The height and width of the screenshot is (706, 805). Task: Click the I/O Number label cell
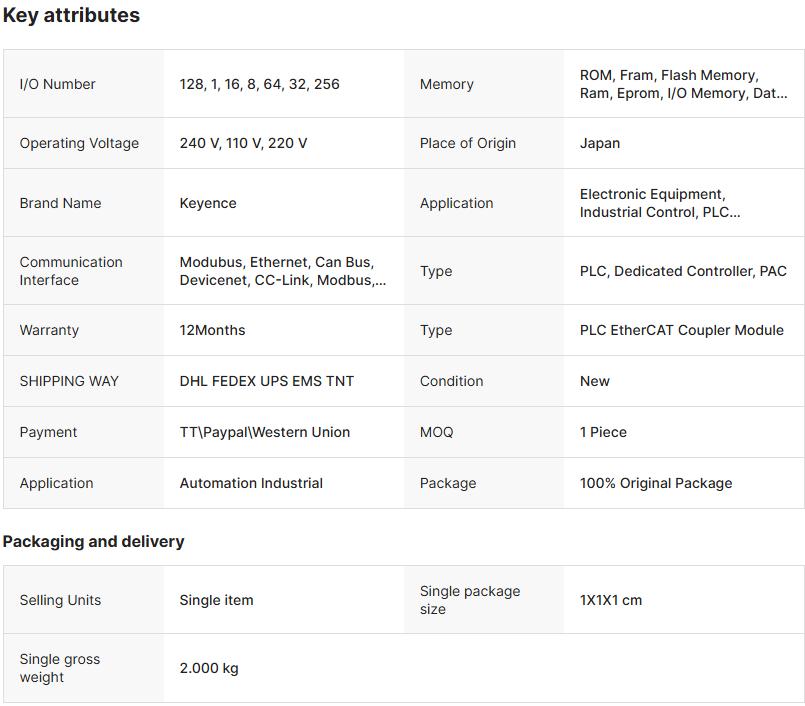pos(58,84)
